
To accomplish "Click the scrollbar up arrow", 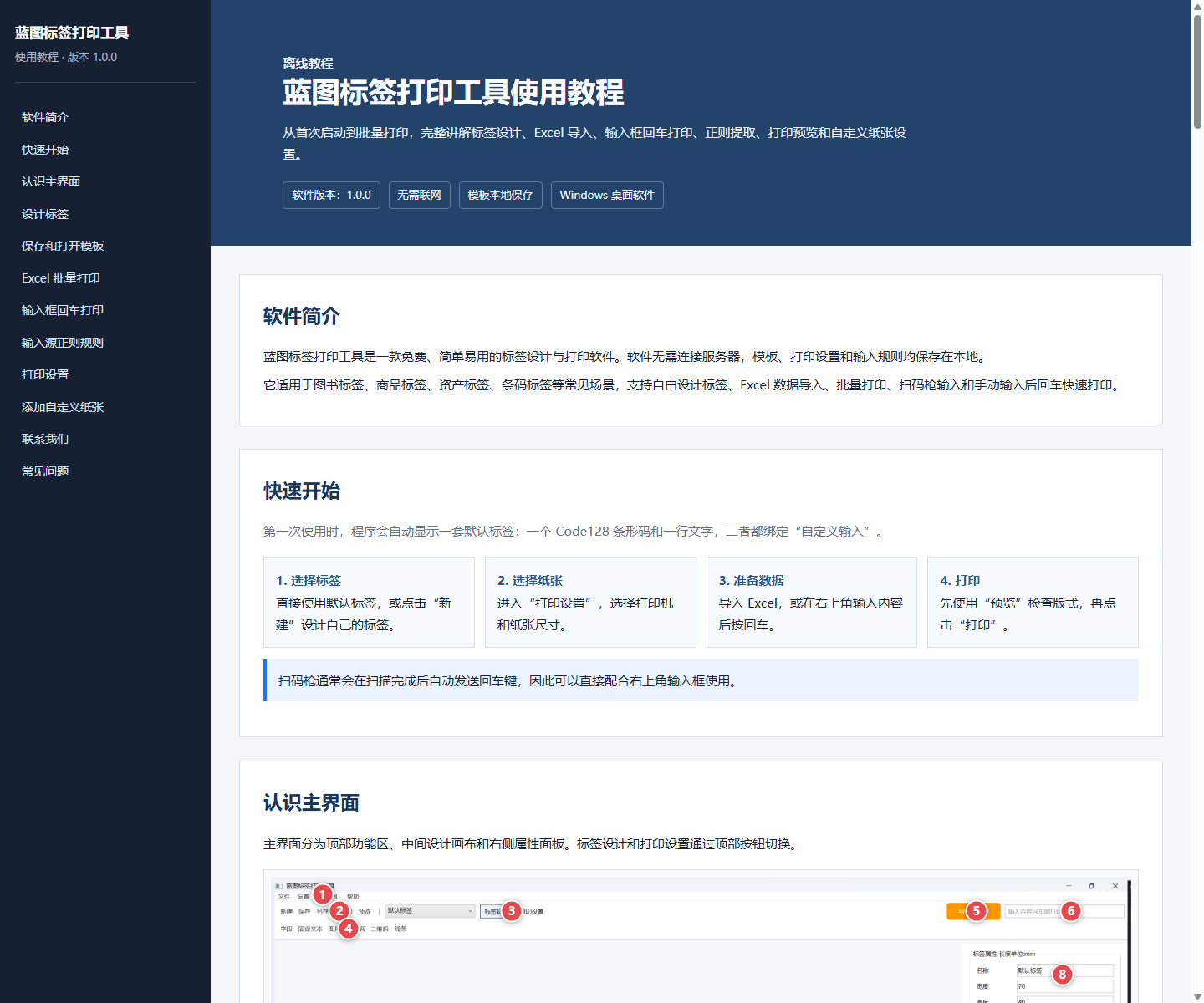I will 1197,6.
